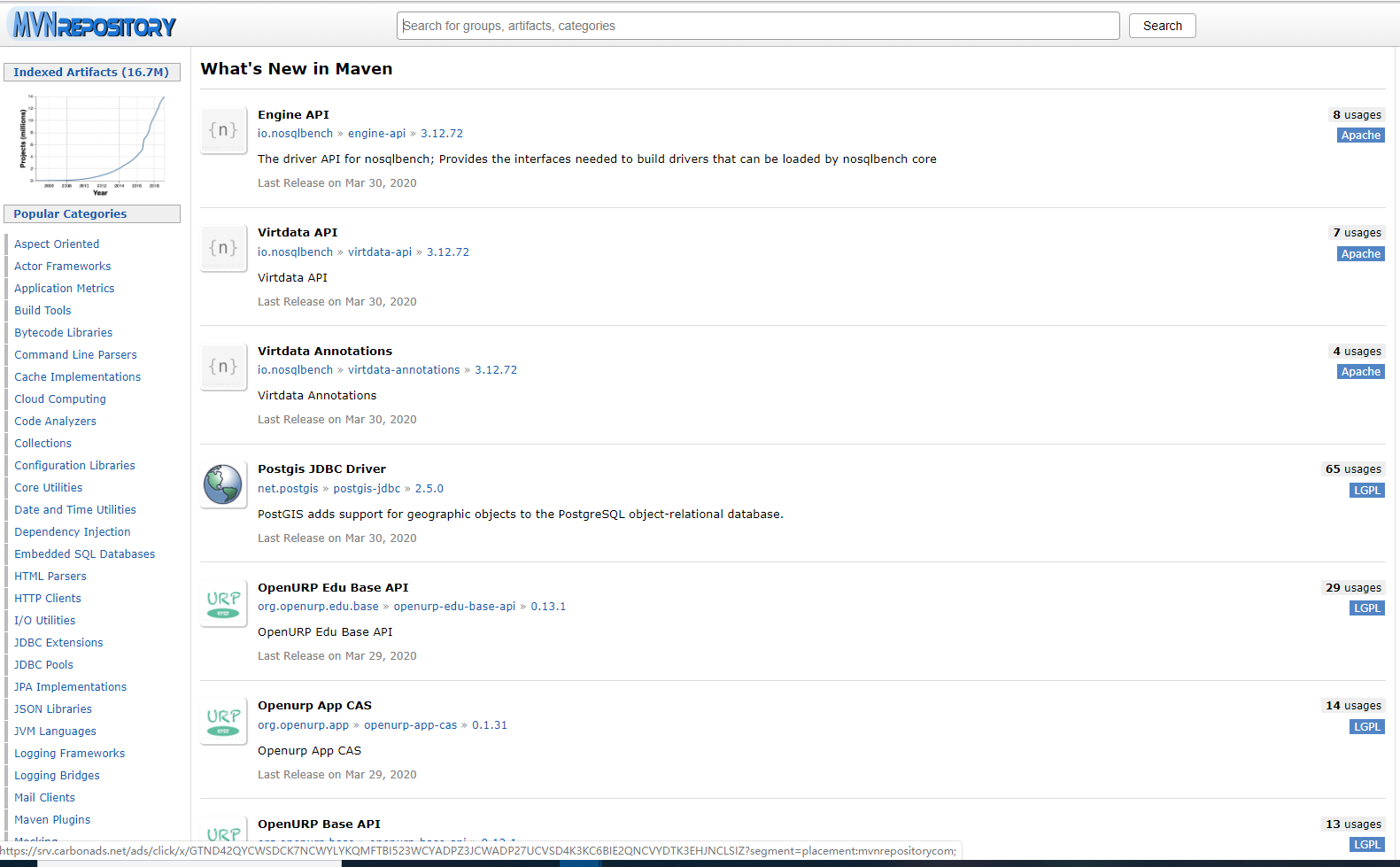Open postgis-jdbc version 2.5.0 link
The width and height of the screenshot is (1400, 867).
(x=429, y=489)
